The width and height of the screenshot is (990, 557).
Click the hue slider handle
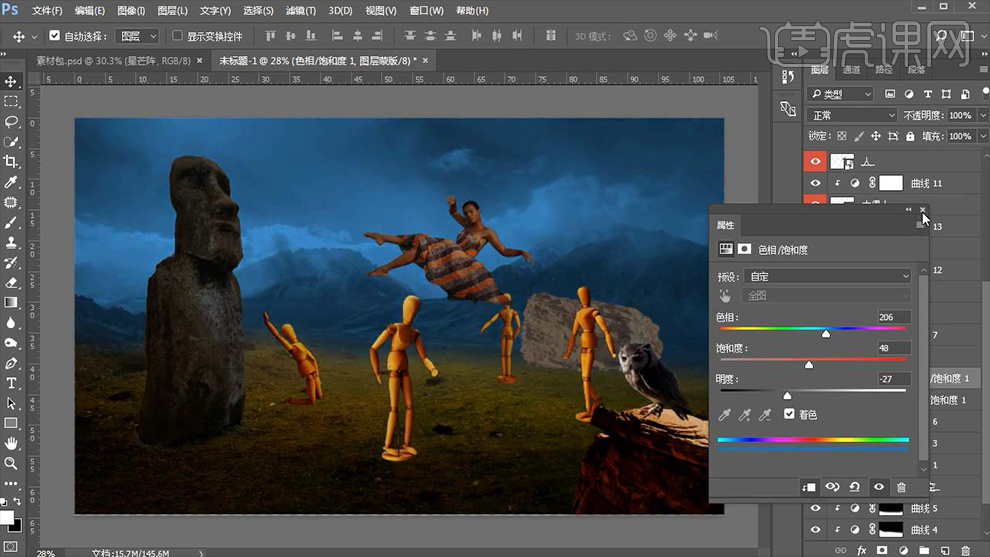(826, 333)
